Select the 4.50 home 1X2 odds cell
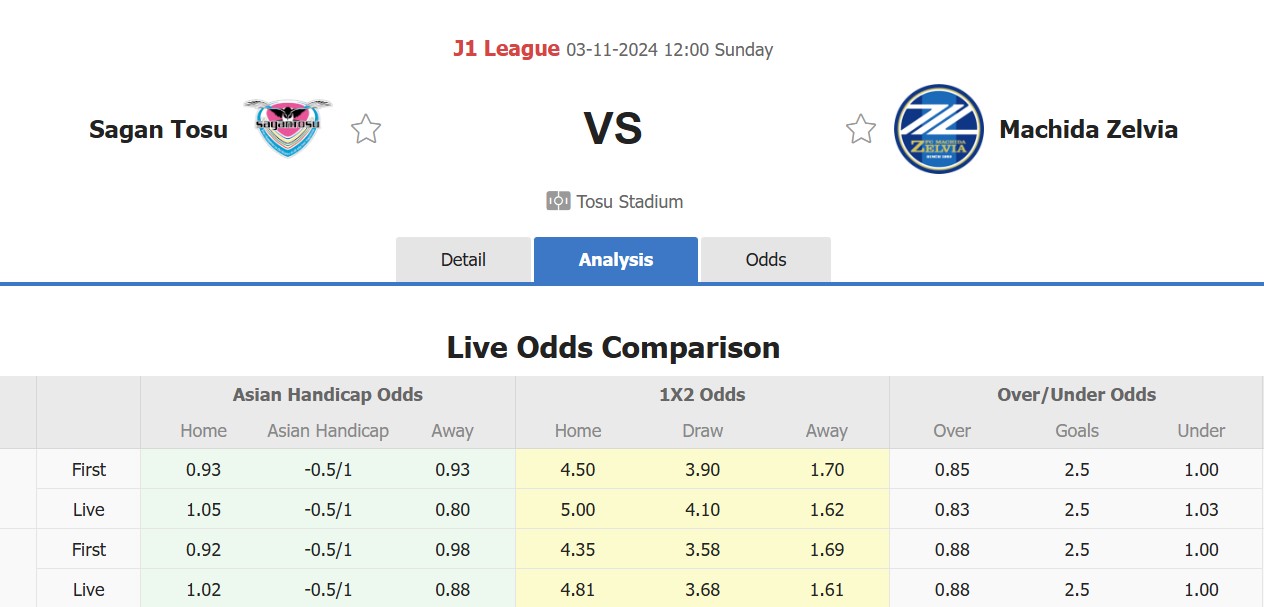 tap(578, 470)
